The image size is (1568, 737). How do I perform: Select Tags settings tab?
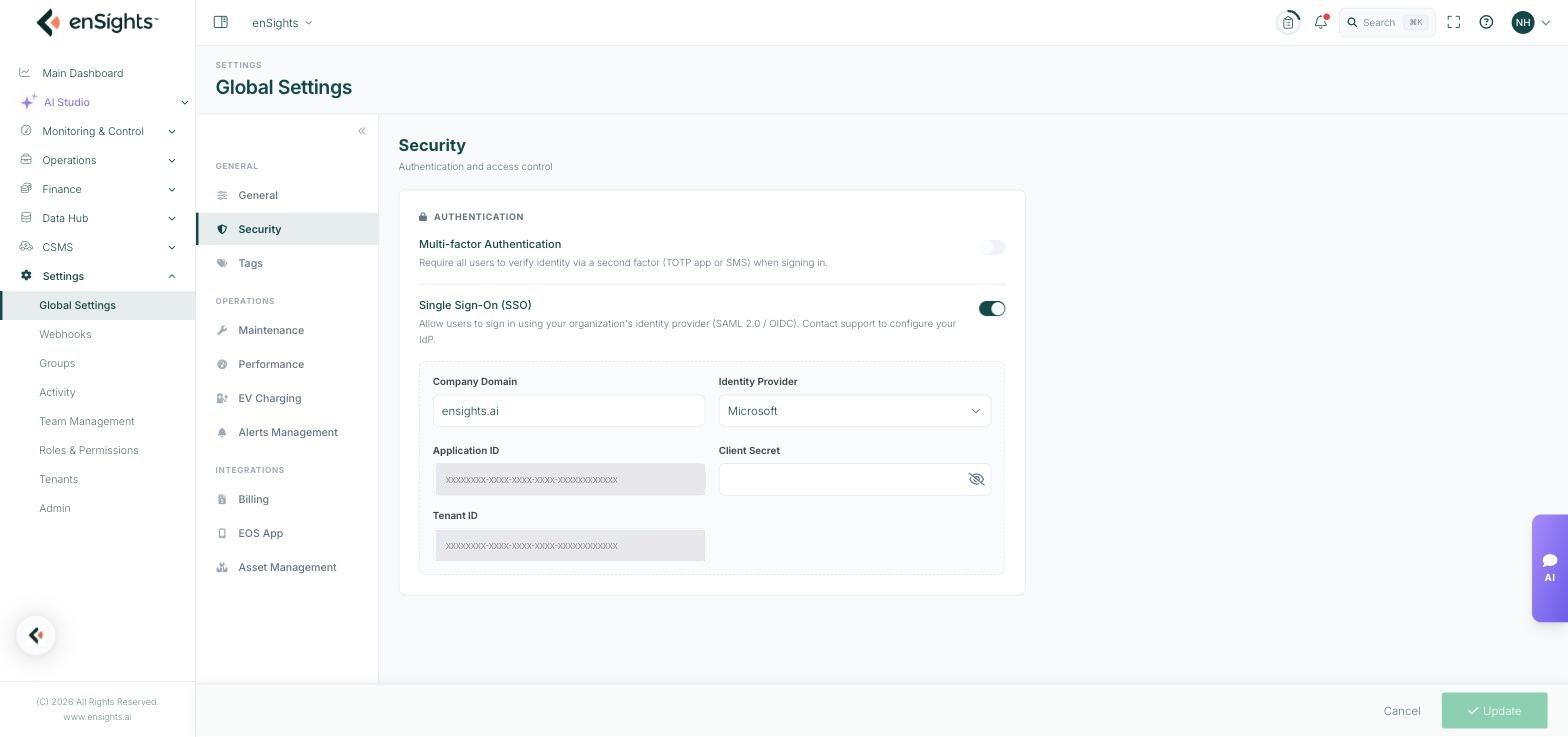click(287, 263)
